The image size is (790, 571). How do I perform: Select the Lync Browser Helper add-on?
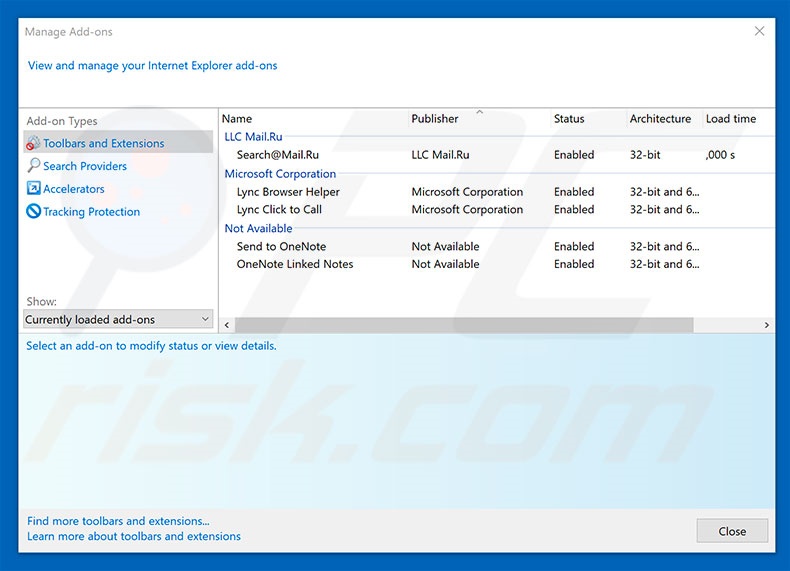(288, 192)
